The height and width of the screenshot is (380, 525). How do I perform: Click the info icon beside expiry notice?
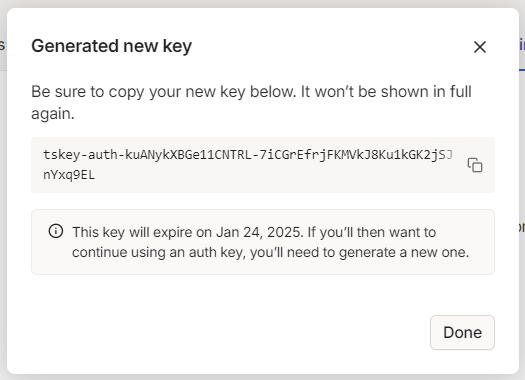(x=56, y=231)
